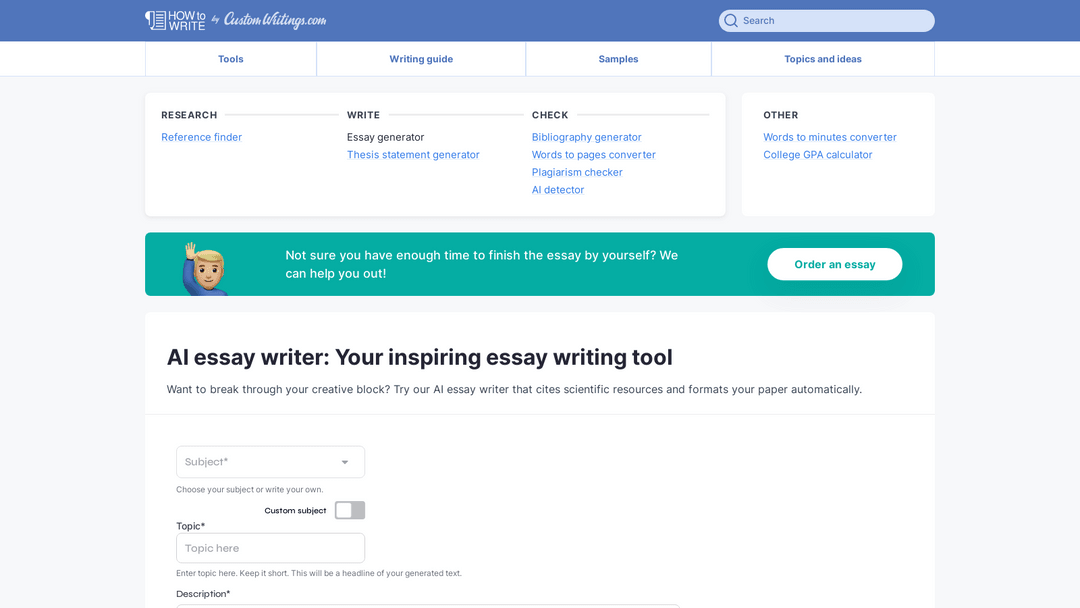
Task: Open the Writing guide tab
Action: [421, 59]
